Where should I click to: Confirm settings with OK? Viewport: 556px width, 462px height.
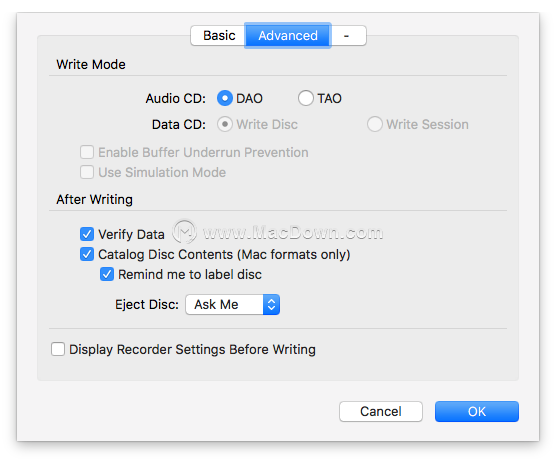click(477, 412)
